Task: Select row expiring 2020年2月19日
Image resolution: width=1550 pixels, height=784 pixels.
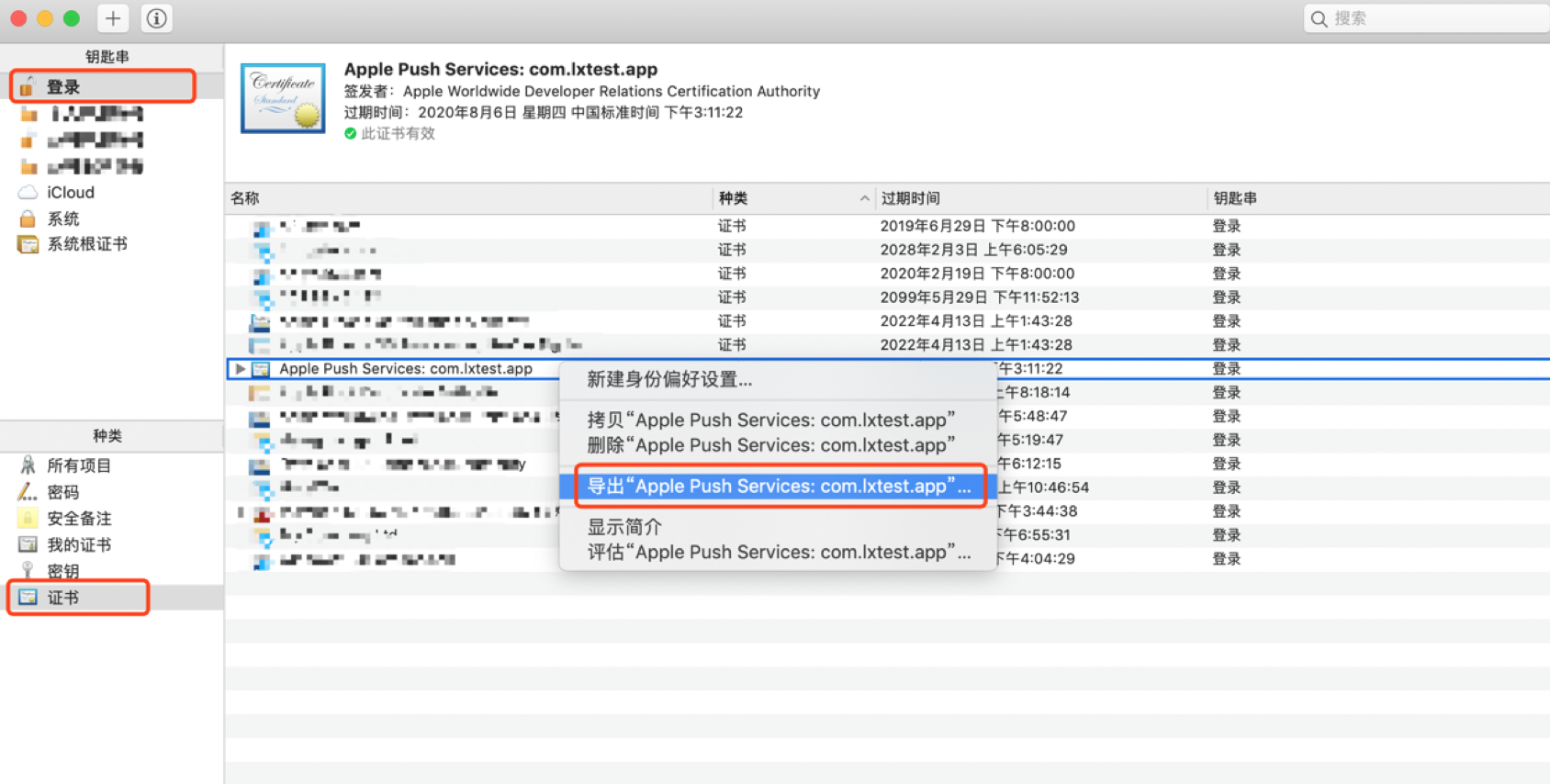Action: (x=887, y=274)
